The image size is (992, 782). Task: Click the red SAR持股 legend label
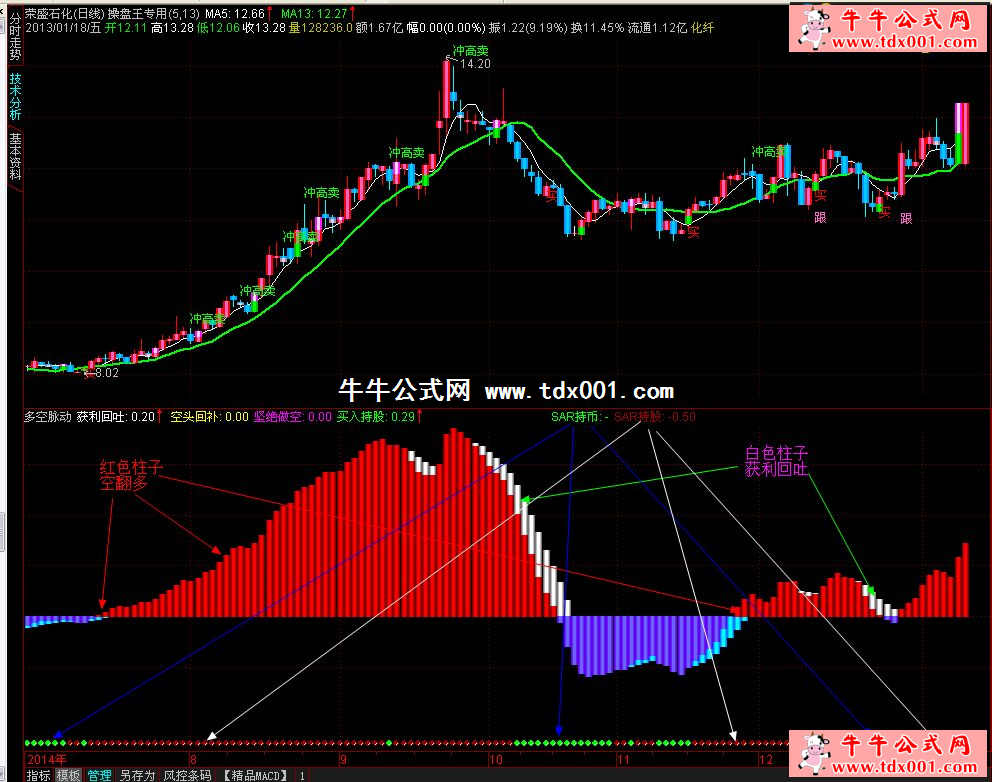[655, 416]
